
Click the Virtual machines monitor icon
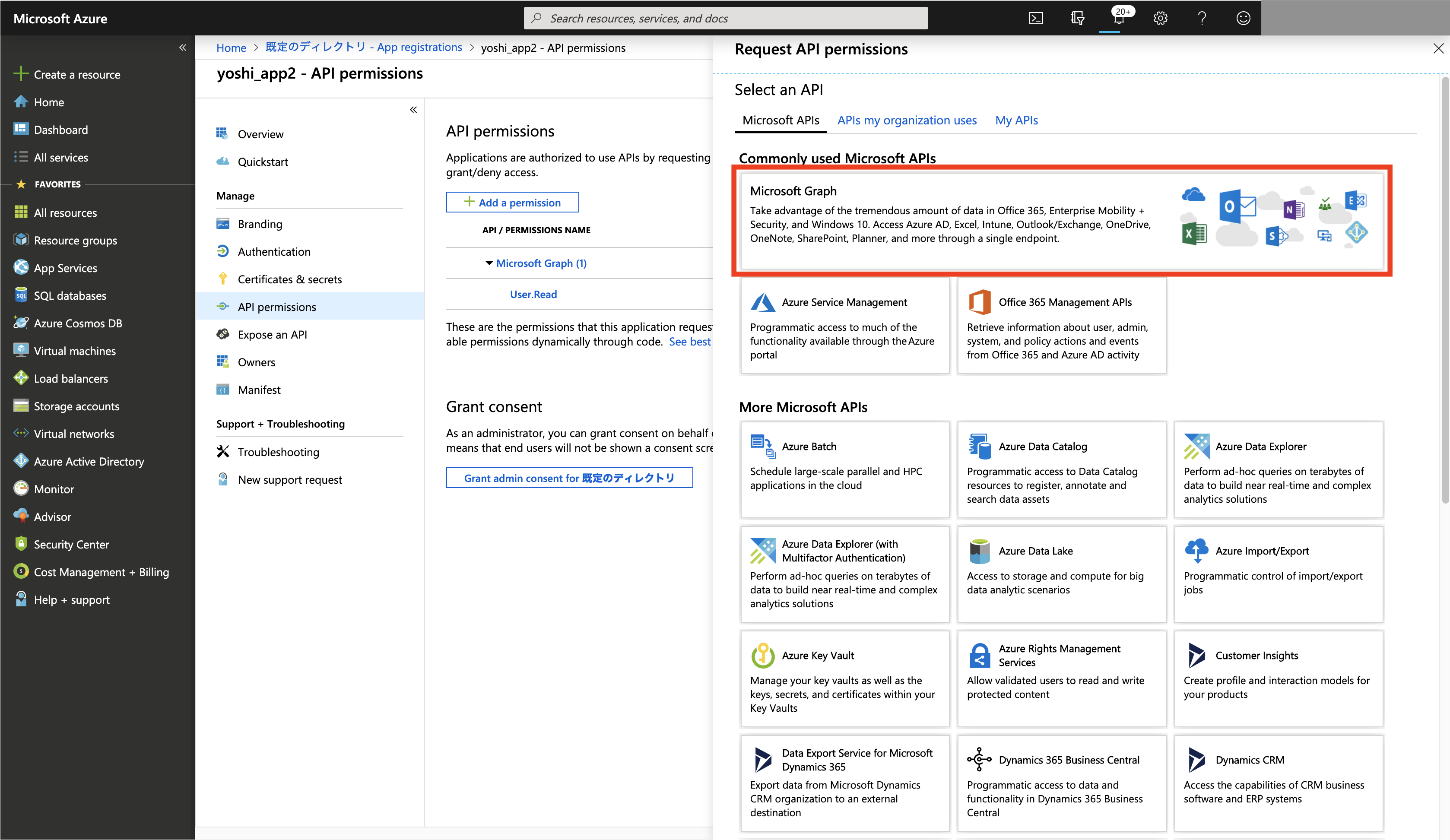pyautogui.click(x=21, y=350)
